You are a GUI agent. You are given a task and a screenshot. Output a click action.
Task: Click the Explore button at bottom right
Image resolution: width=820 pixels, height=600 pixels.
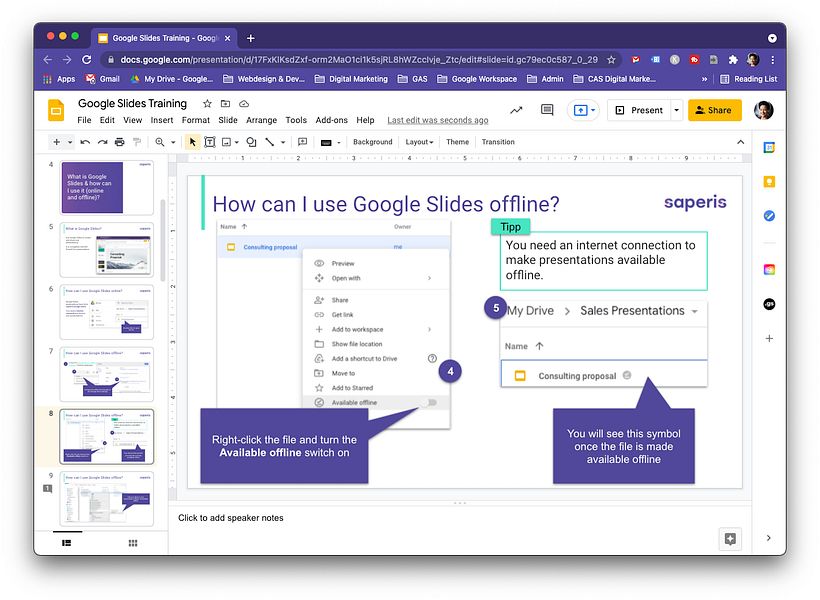[730, 539]
